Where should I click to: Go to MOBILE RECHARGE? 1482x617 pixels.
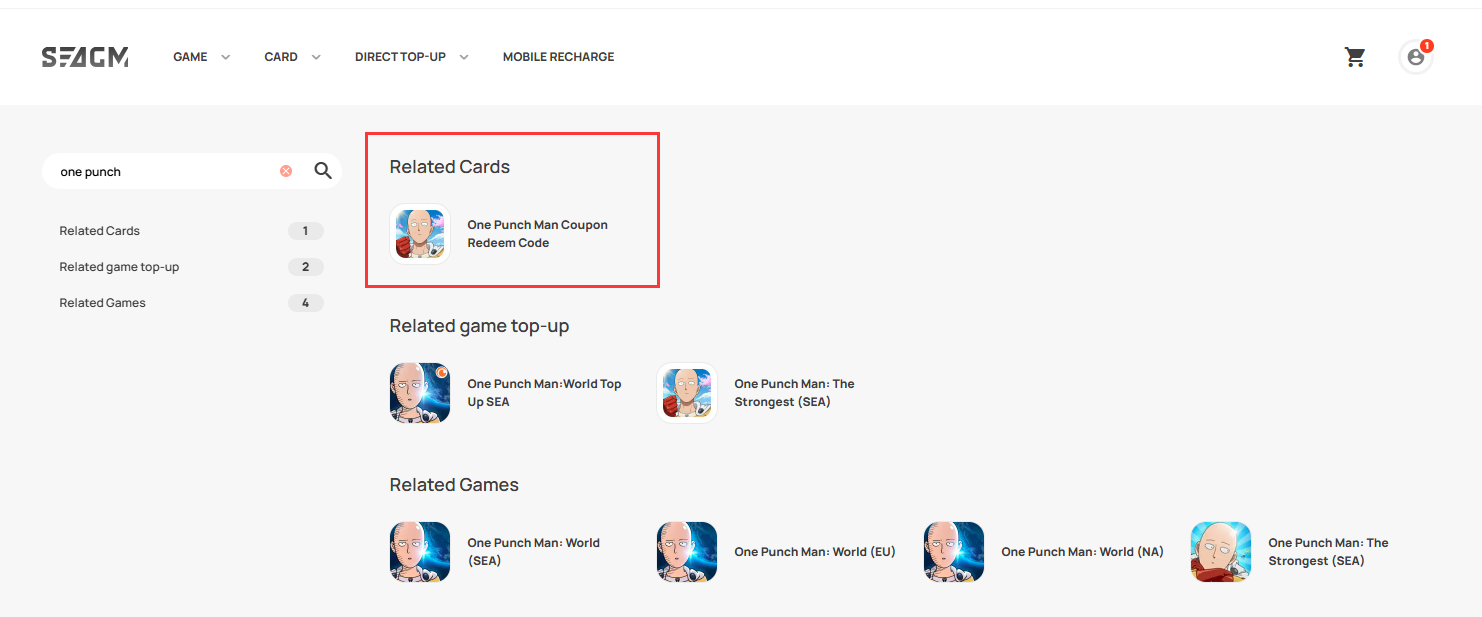pos(558,57)
